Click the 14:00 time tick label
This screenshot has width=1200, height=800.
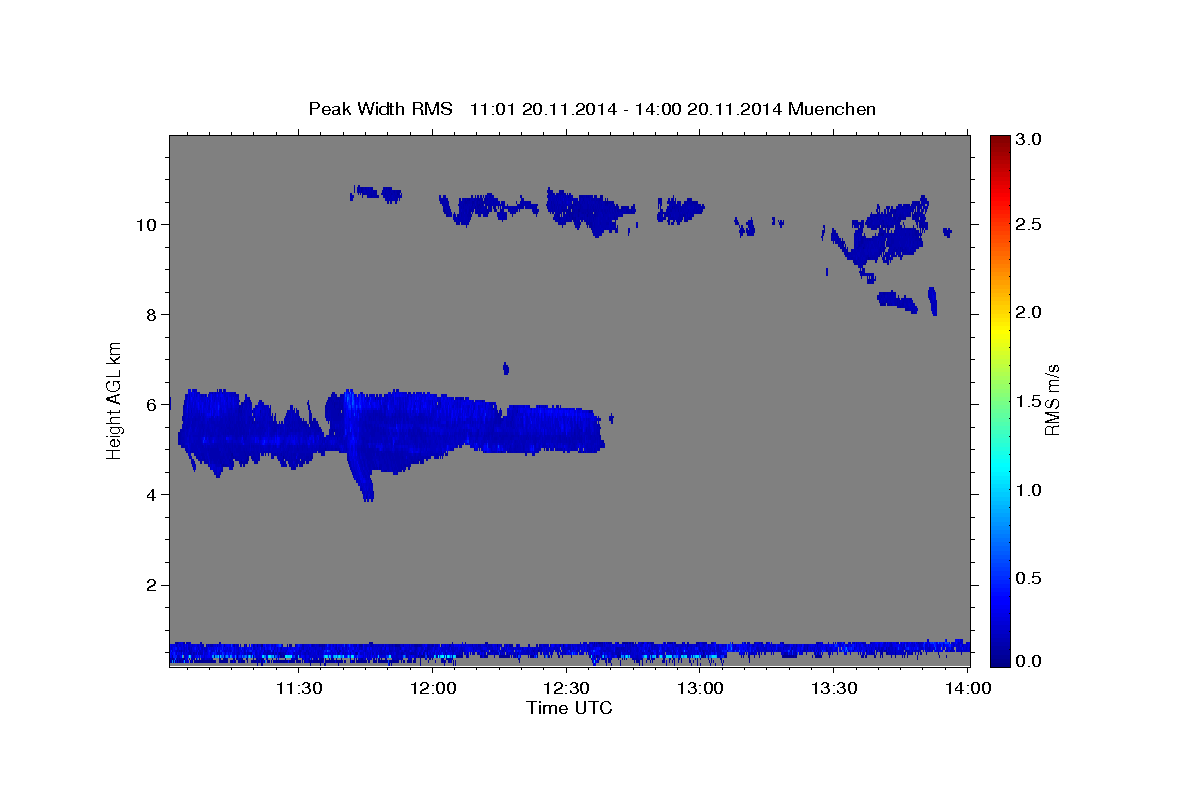969,689
